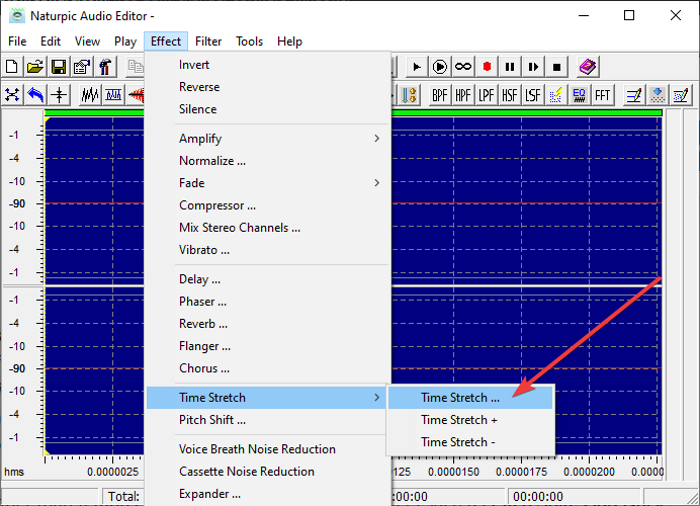Open the Help menu
The width and height of the screenshot is (700, 506).
click(x=289, y=42)
